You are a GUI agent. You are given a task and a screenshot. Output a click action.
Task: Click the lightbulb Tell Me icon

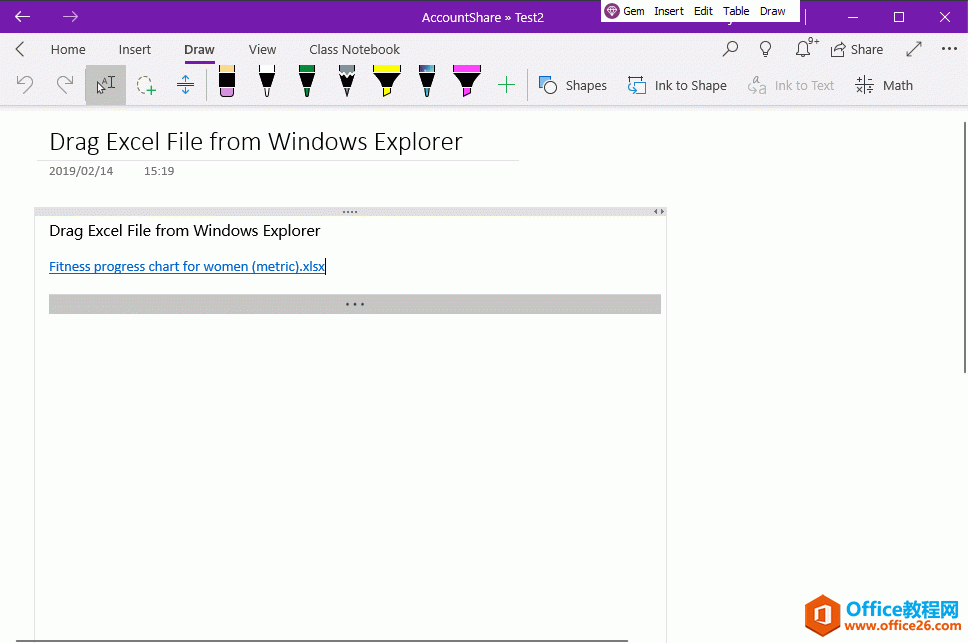click(x=766, y=49)
